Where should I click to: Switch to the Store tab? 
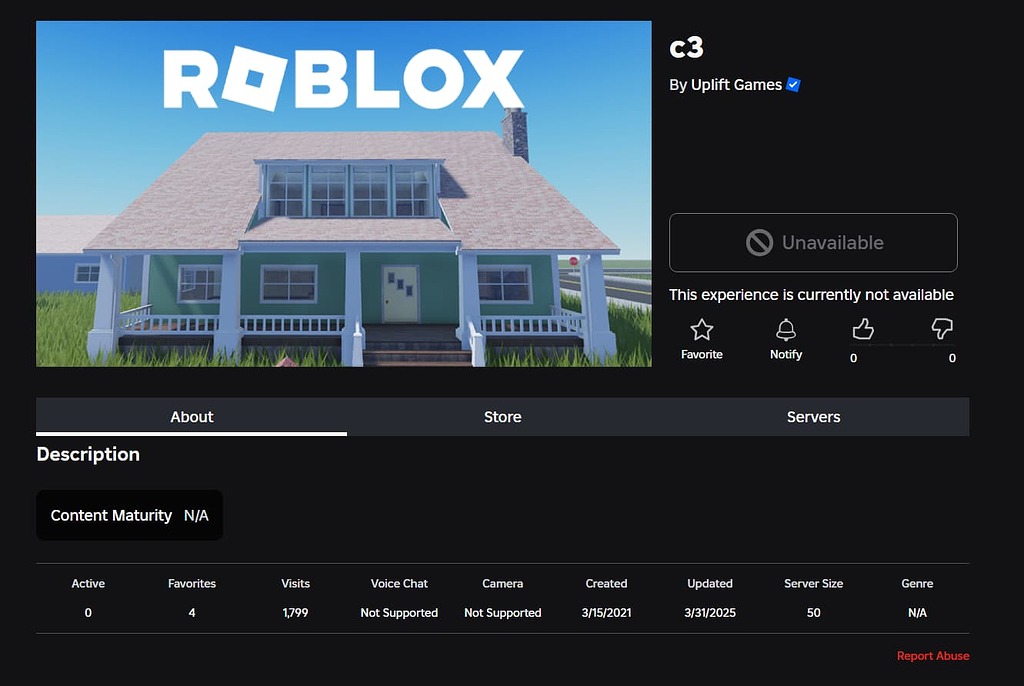pyautogui.click(x=502, y=417)
